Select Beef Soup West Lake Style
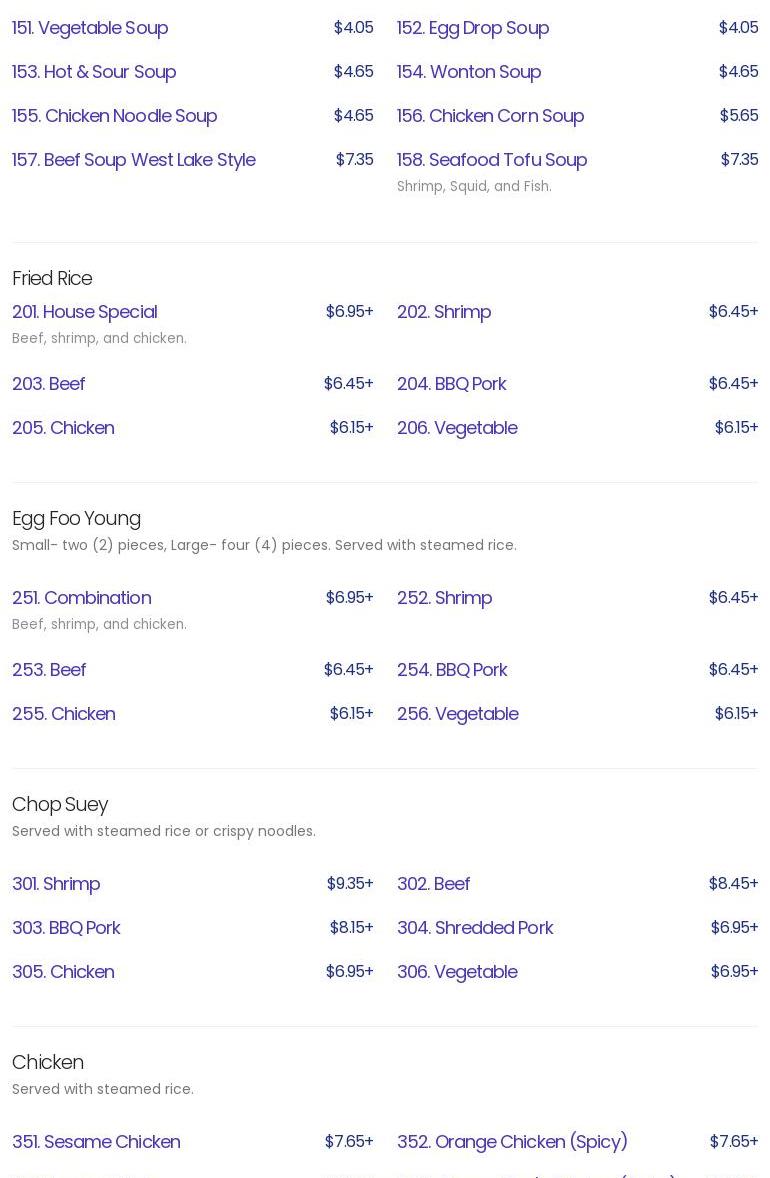The image size is (770, 1178). point(133,160)
